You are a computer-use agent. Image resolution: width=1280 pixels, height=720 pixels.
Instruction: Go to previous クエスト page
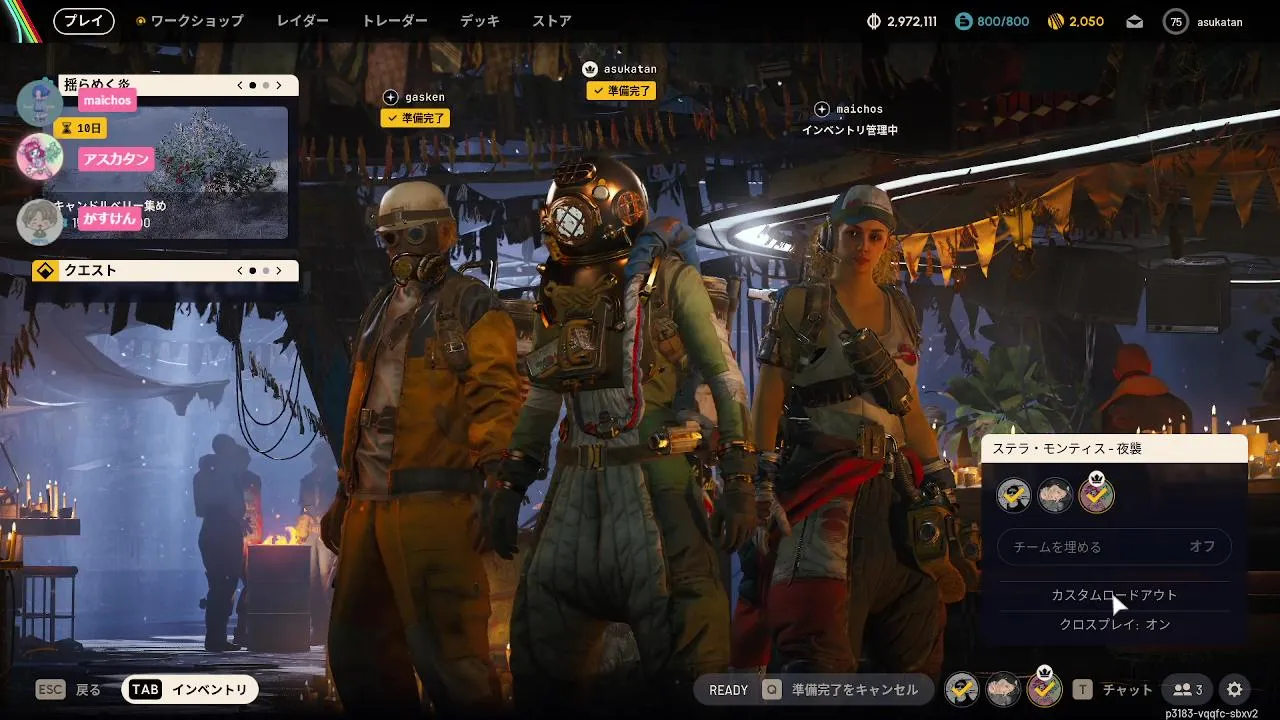point(240,271)
